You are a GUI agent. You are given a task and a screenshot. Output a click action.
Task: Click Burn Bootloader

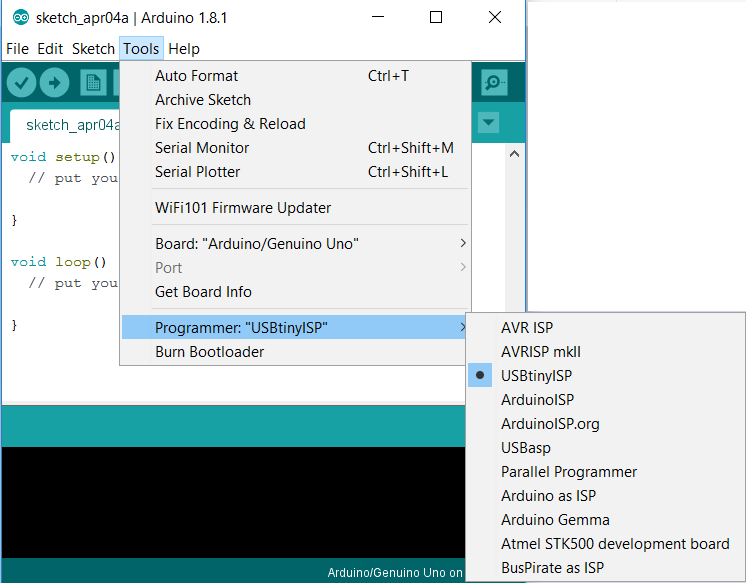[x=294, y=352]
